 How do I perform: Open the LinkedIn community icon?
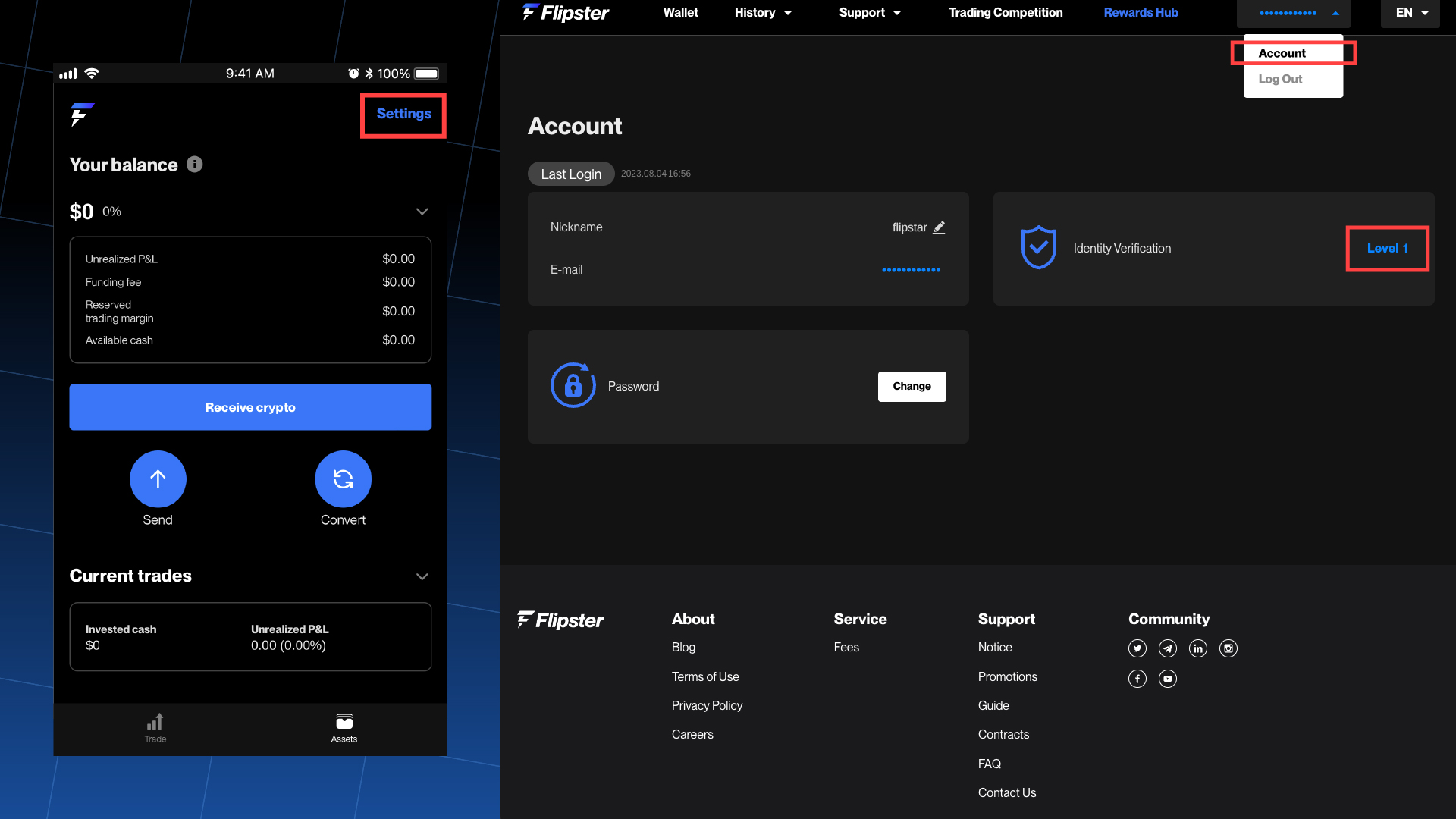point(1198,648)
